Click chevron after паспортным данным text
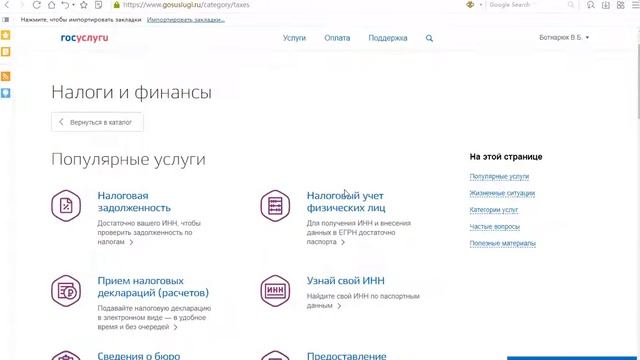This screenshot has width=640, height=360. coord(339,306)
